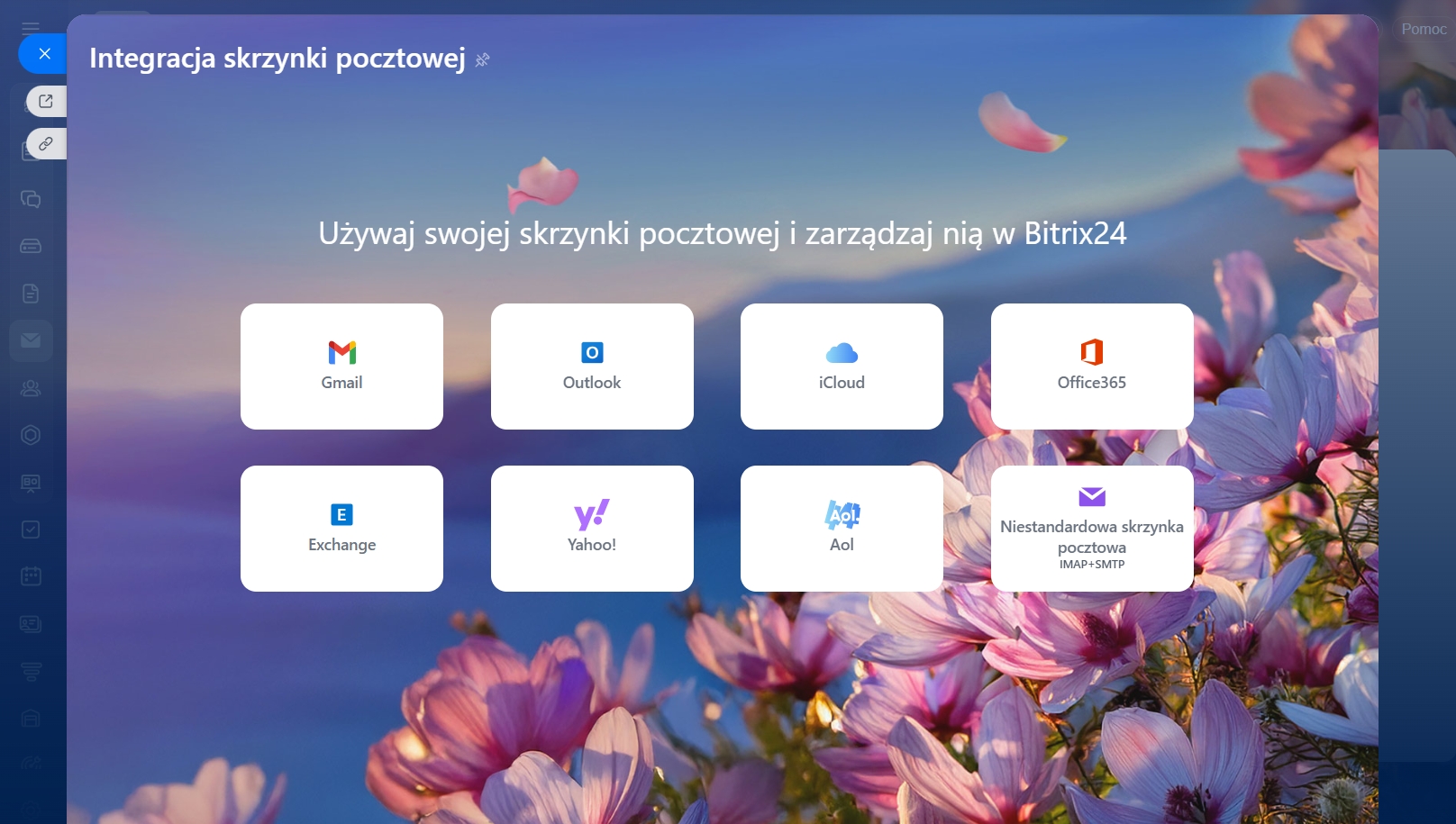Copy the link to this page

tap(46, 144)
